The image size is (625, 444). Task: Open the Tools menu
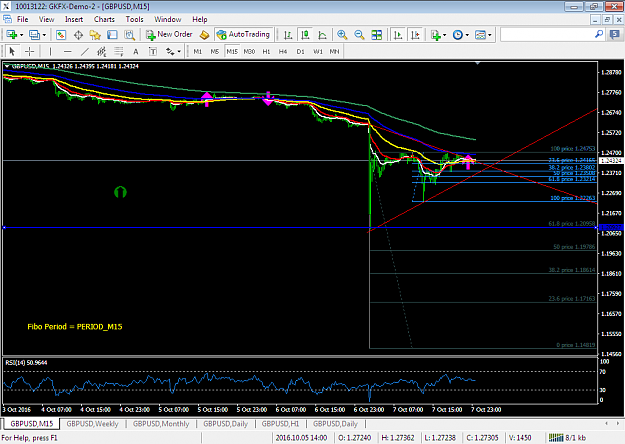point(134,20)
